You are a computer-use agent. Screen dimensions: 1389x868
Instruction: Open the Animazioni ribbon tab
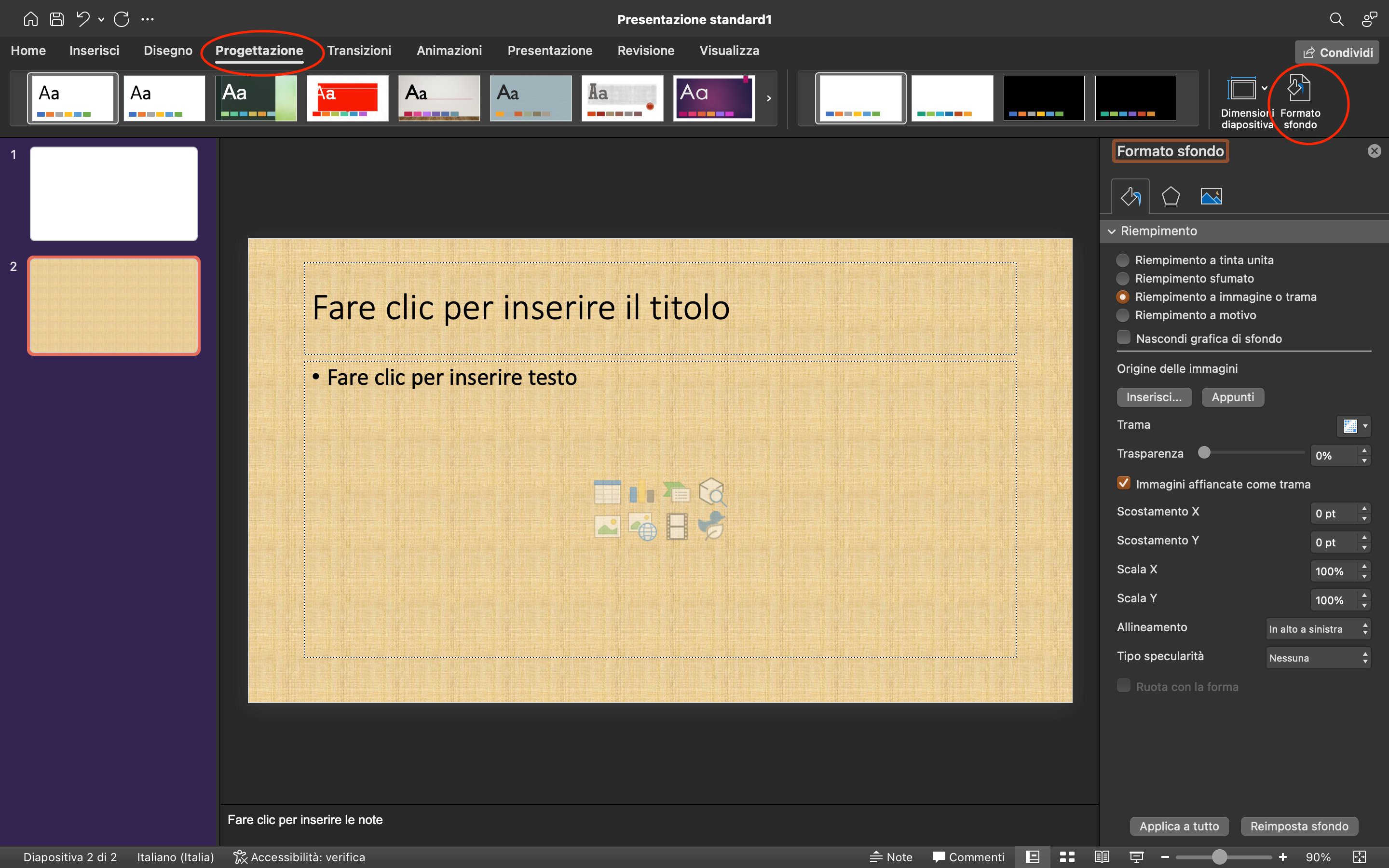click(x=449, y=51)
